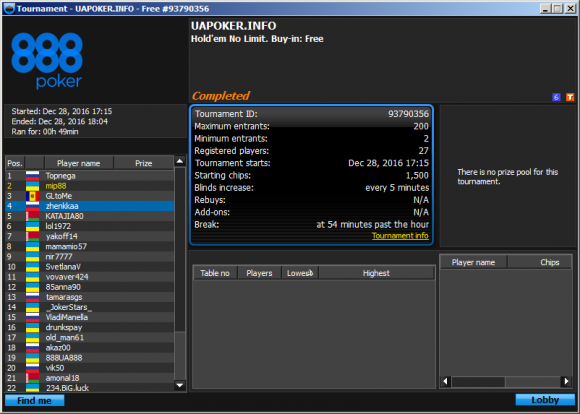The width and height of the screenshot is (580, 414).
Task: Click the UAPOKER.INFO tournament title
Action: tap(233, 26)
